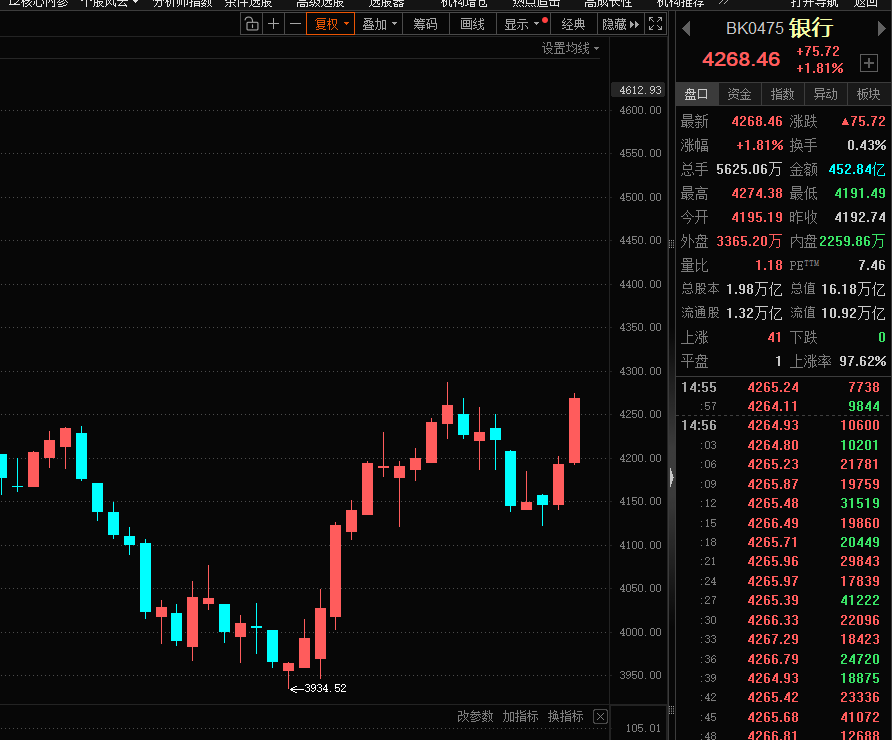
Task: Add BK0475 to watchlist with plus icon
Action: tap(867, 63)
